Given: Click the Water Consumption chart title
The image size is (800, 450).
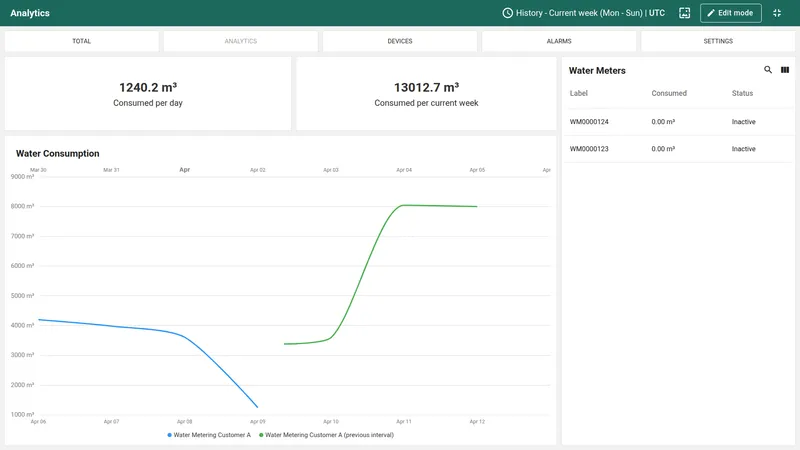Looking at the screenshot, I should [x=58, y=154].
